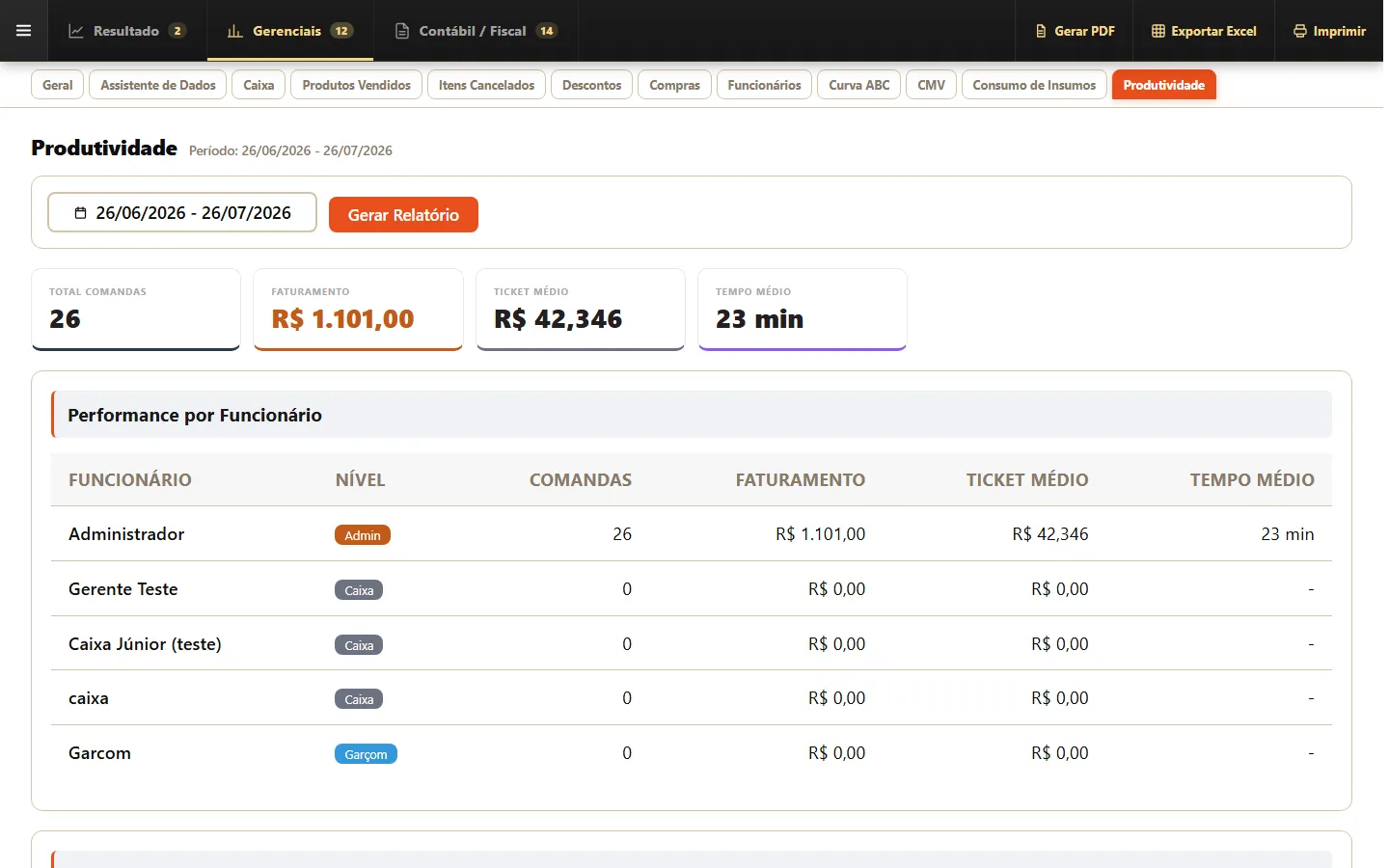View the Consumo de Insumos sub-tab
This screenshot has height=868, width=1389.
pyautogui.click(x=1034, y=85)
